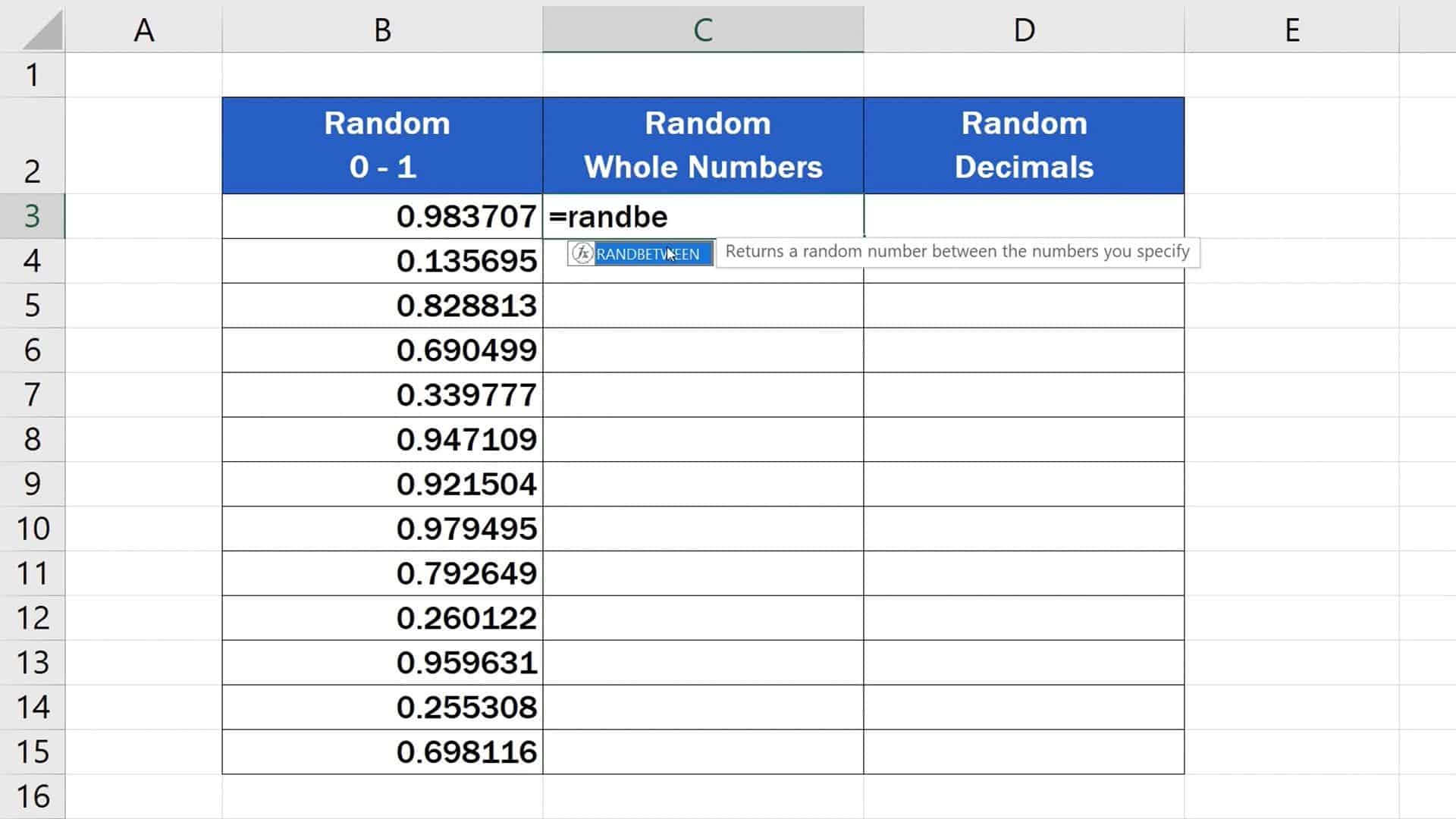Image resolution: width=1456 pixels, height=819 pixels.
Task: Click empty cell D15 under Random Decimals
Action: [1024, 752]
